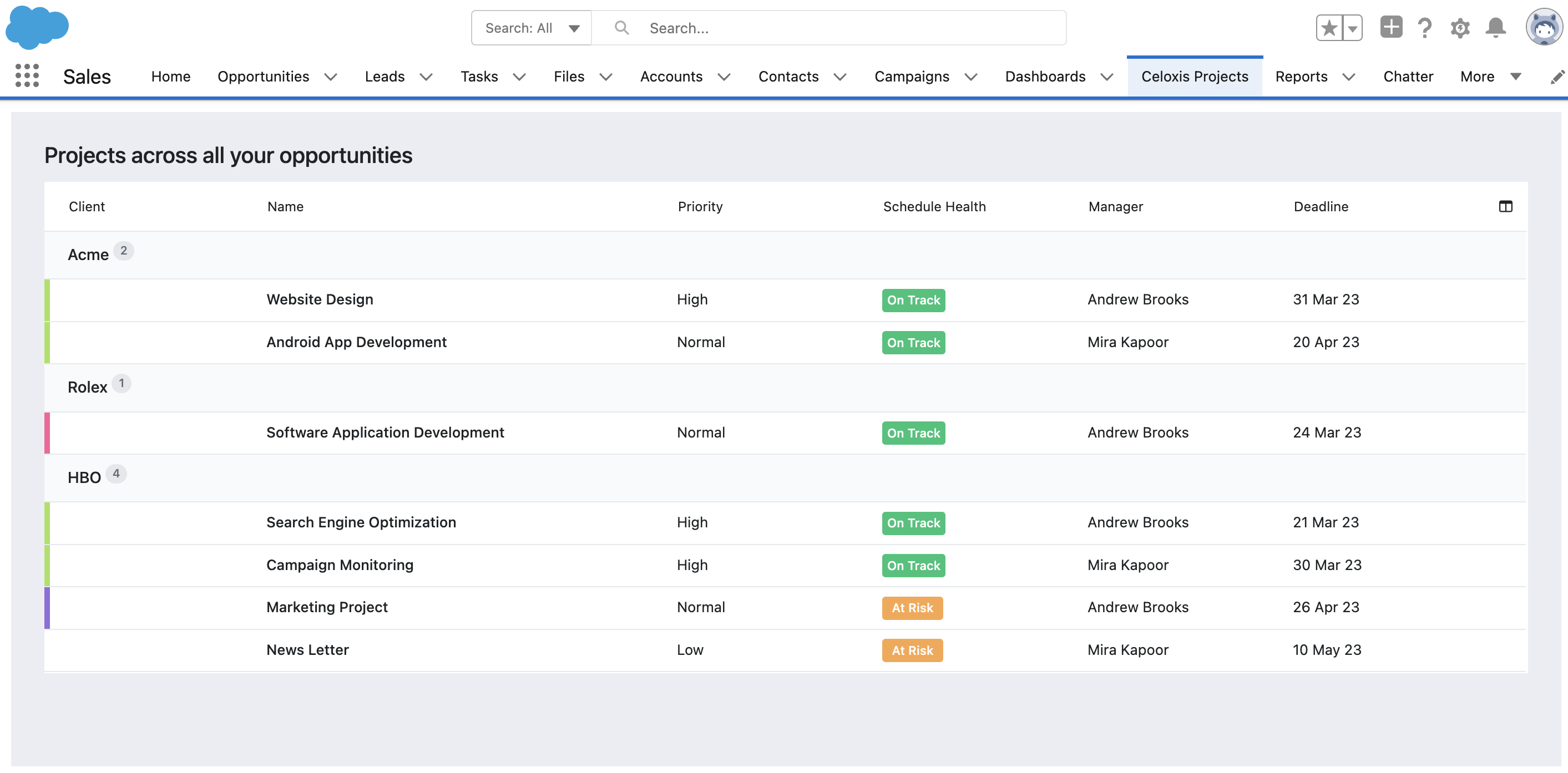Screen dimensions: 1568x773
Task: Open the Website Design project
Action: coord(320,300)
